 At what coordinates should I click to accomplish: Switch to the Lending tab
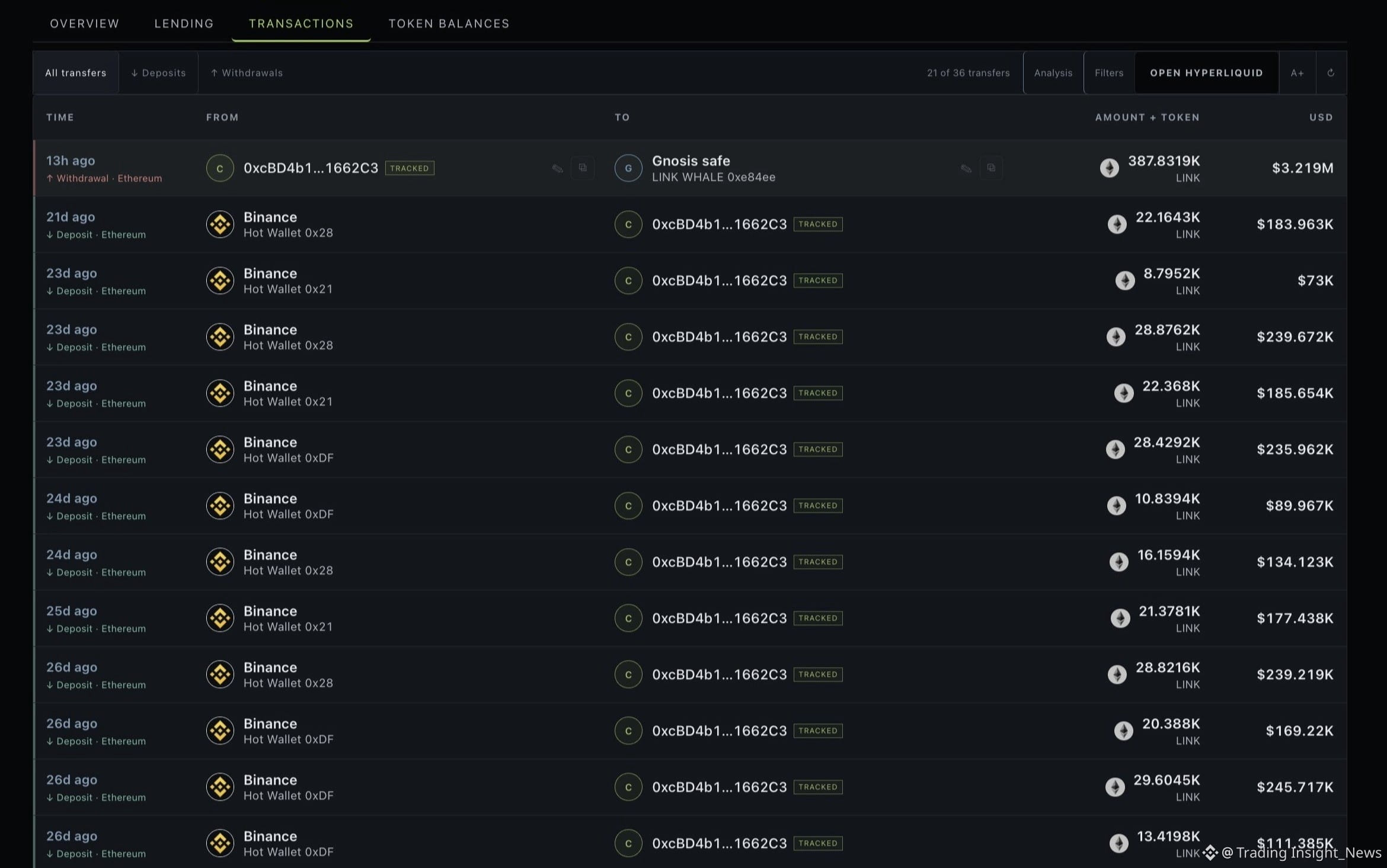184,24
